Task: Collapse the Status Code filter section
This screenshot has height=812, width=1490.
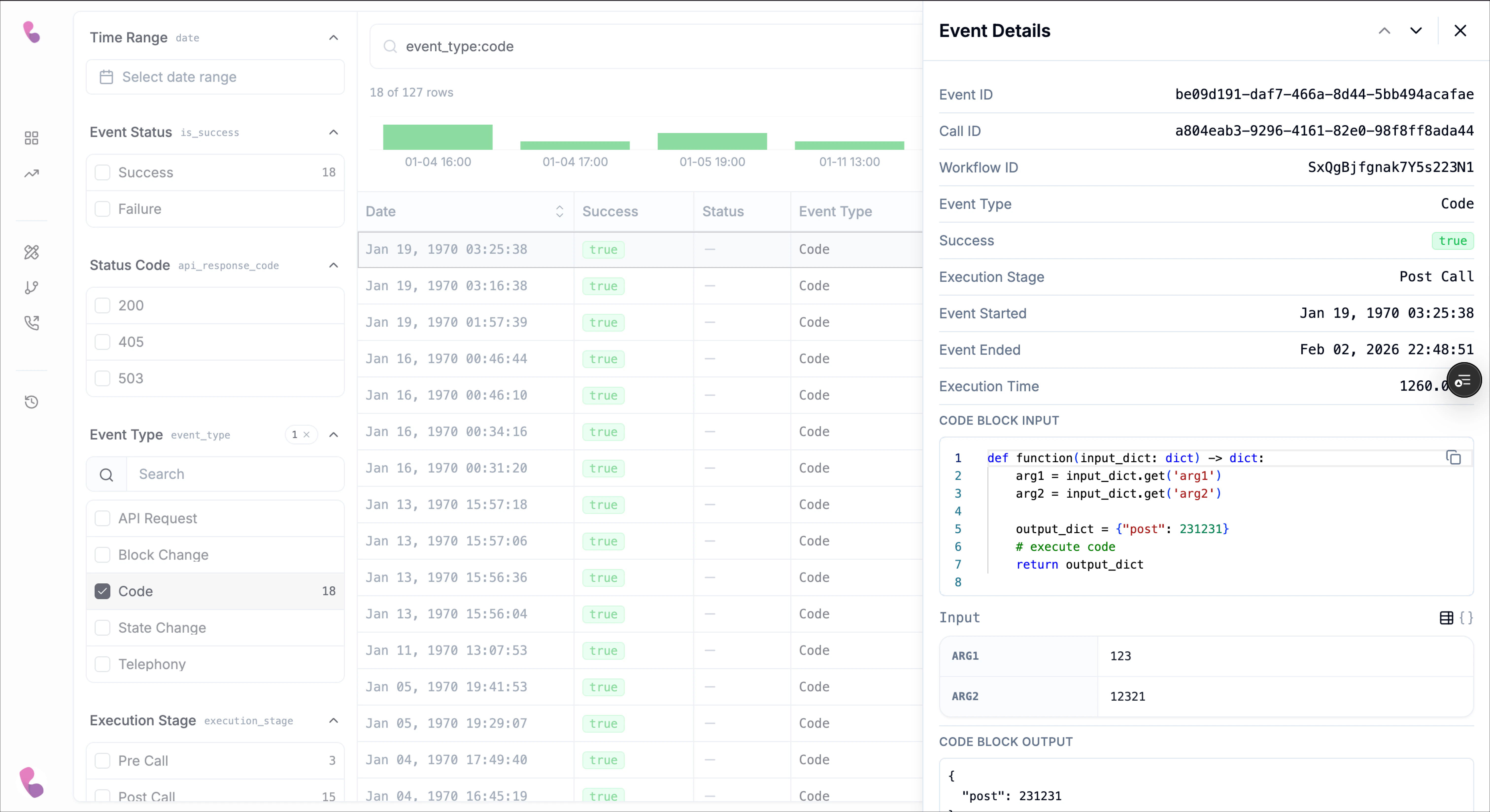Action: (x=334, y=266)
